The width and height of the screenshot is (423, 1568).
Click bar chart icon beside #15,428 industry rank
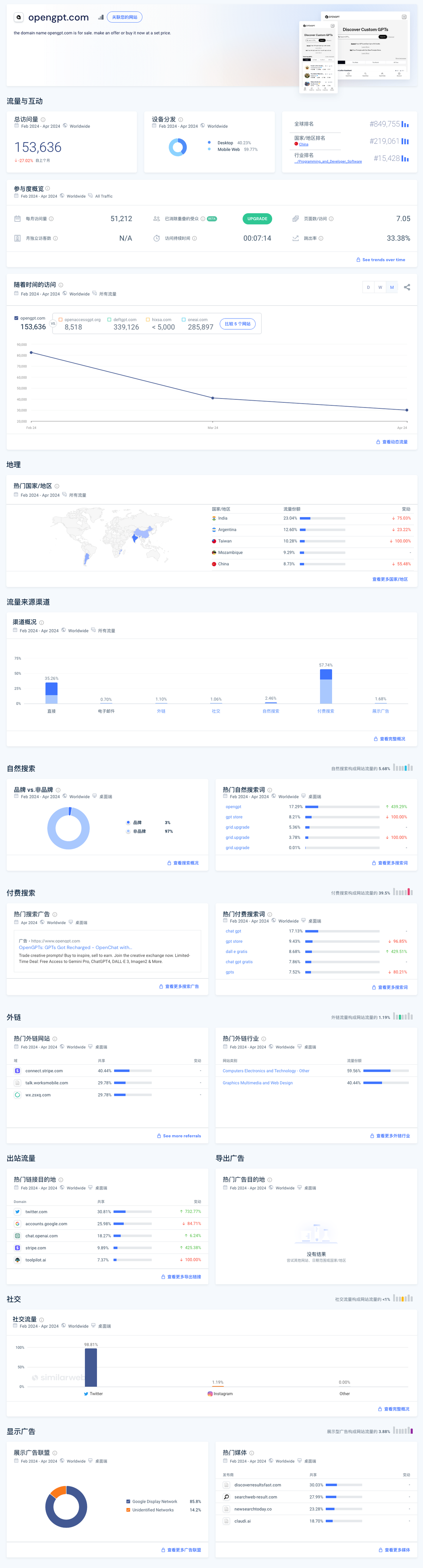tap(405, 158)
